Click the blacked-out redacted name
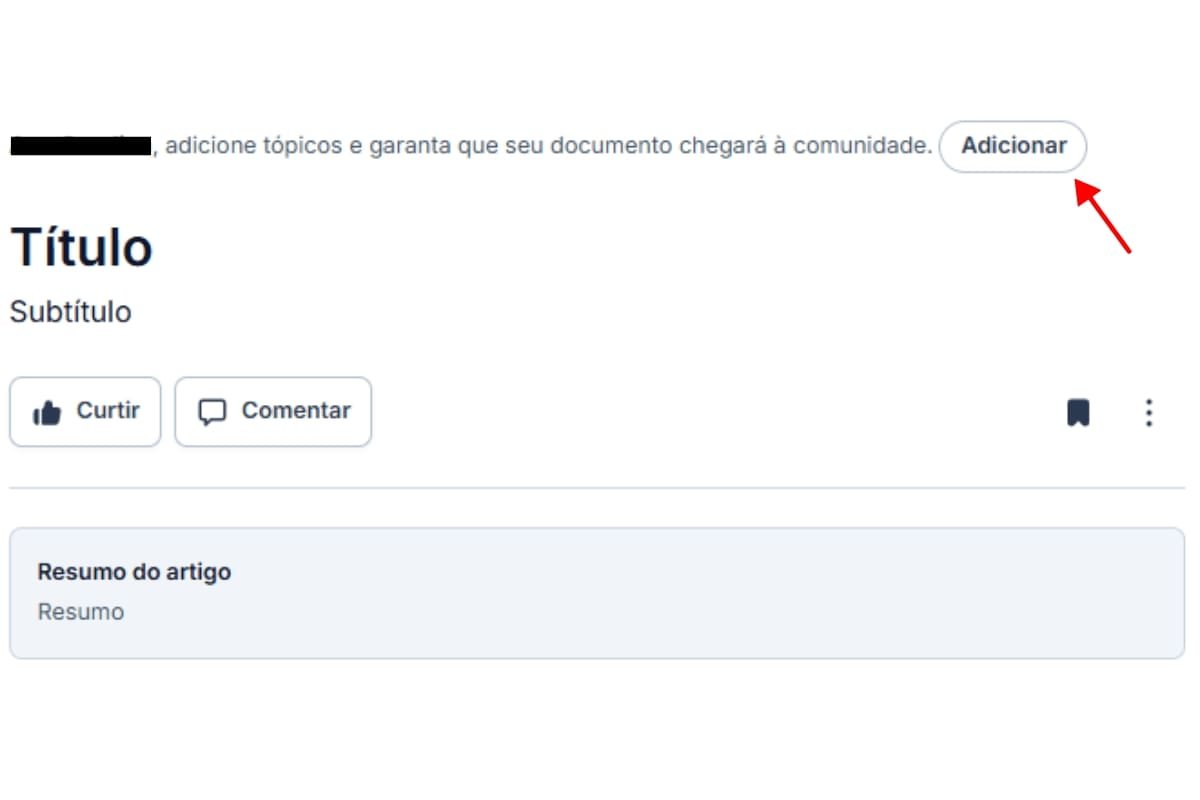This screenshot has height=800, width=1200. tap(80, 146)
